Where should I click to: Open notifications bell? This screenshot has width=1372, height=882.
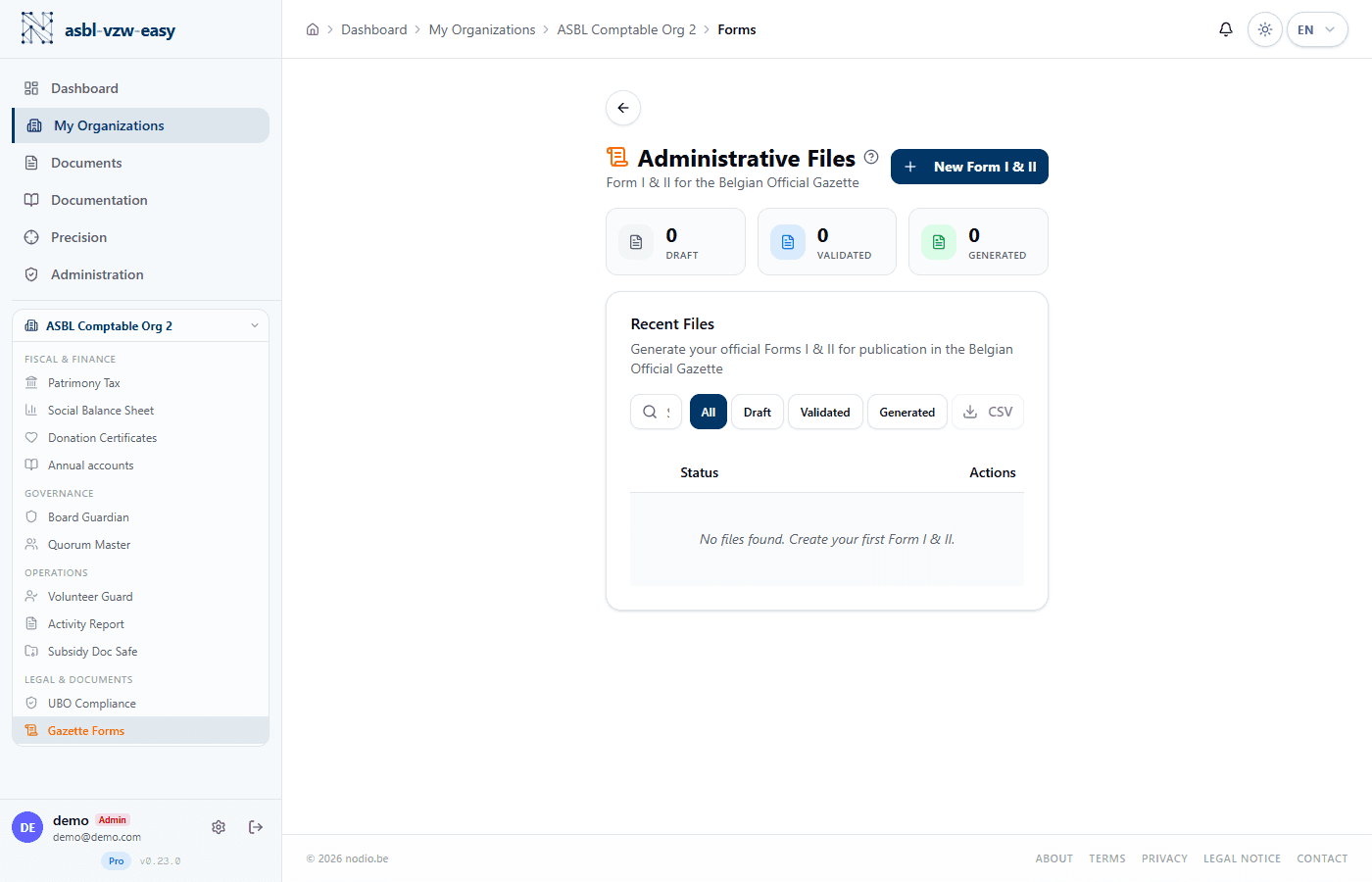[1226, 29]
